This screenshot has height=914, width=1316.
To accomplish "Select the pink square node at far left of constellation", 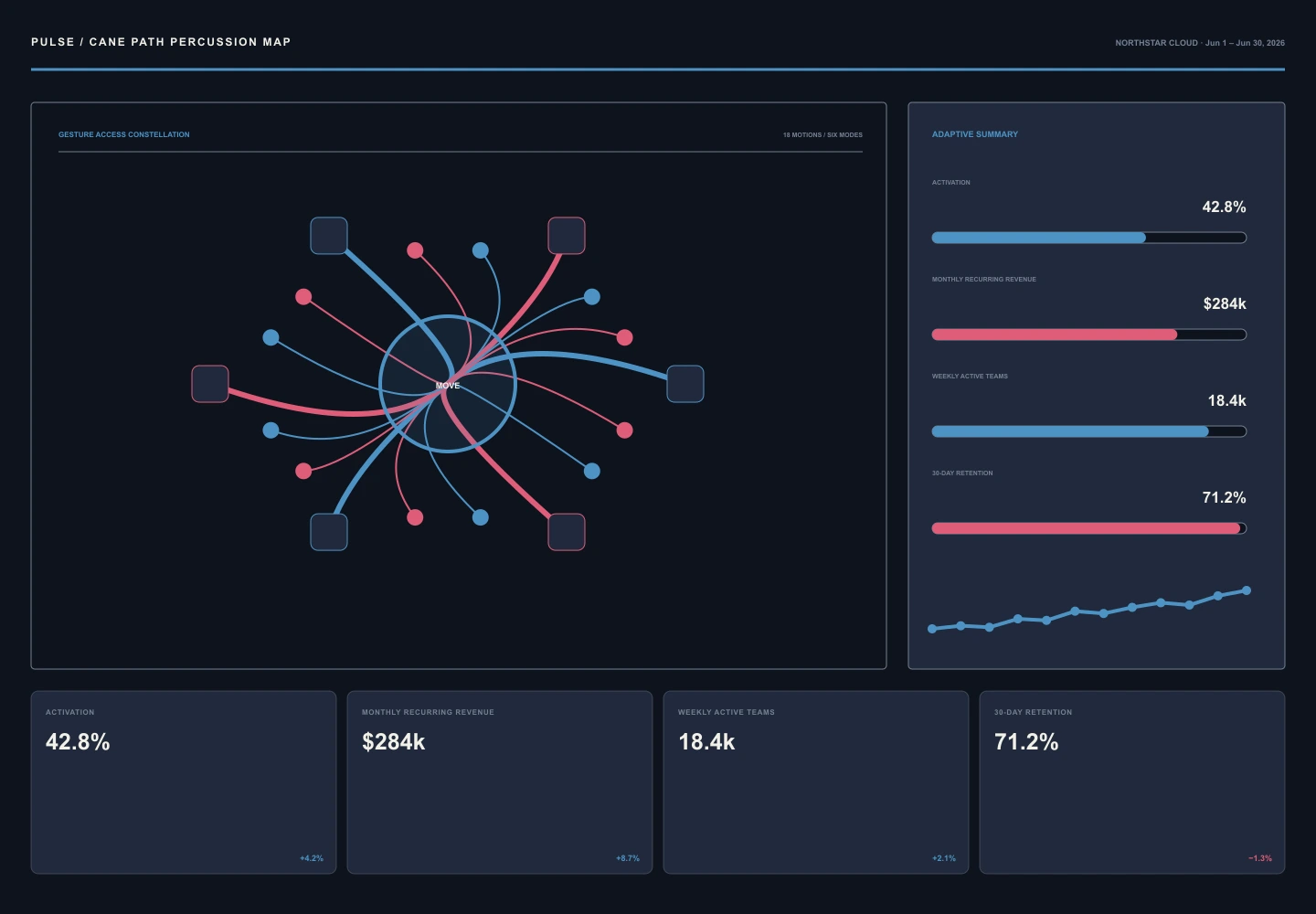I will [x=210, y=384].
